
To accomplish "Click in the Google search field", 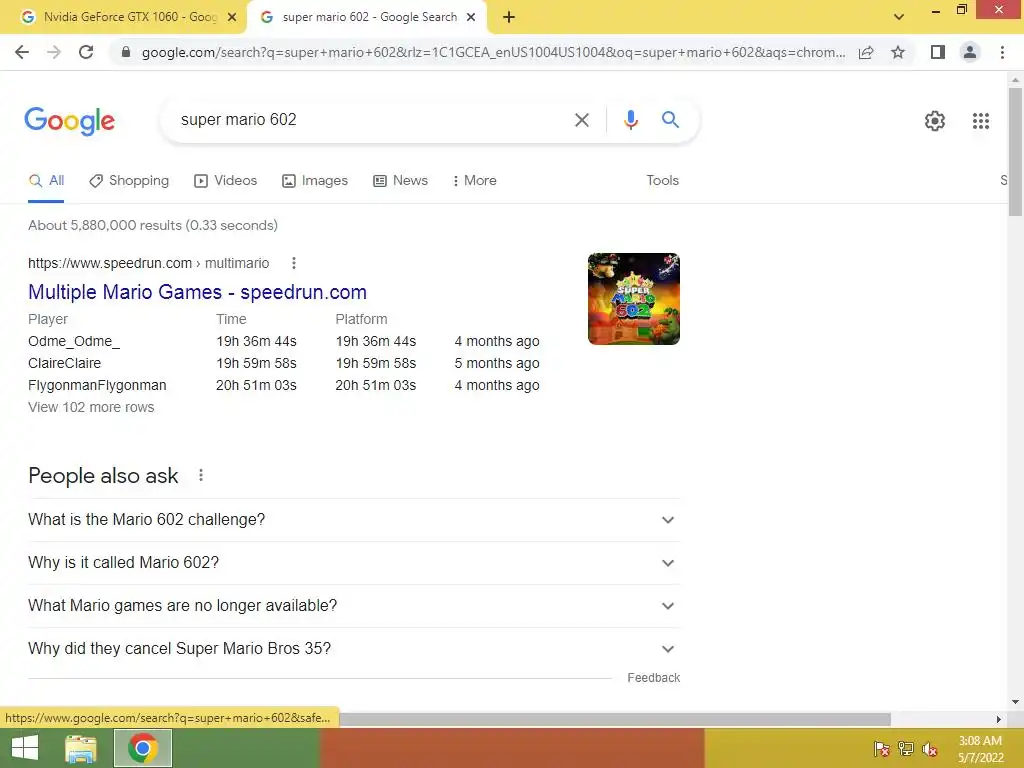I will 372,120.
